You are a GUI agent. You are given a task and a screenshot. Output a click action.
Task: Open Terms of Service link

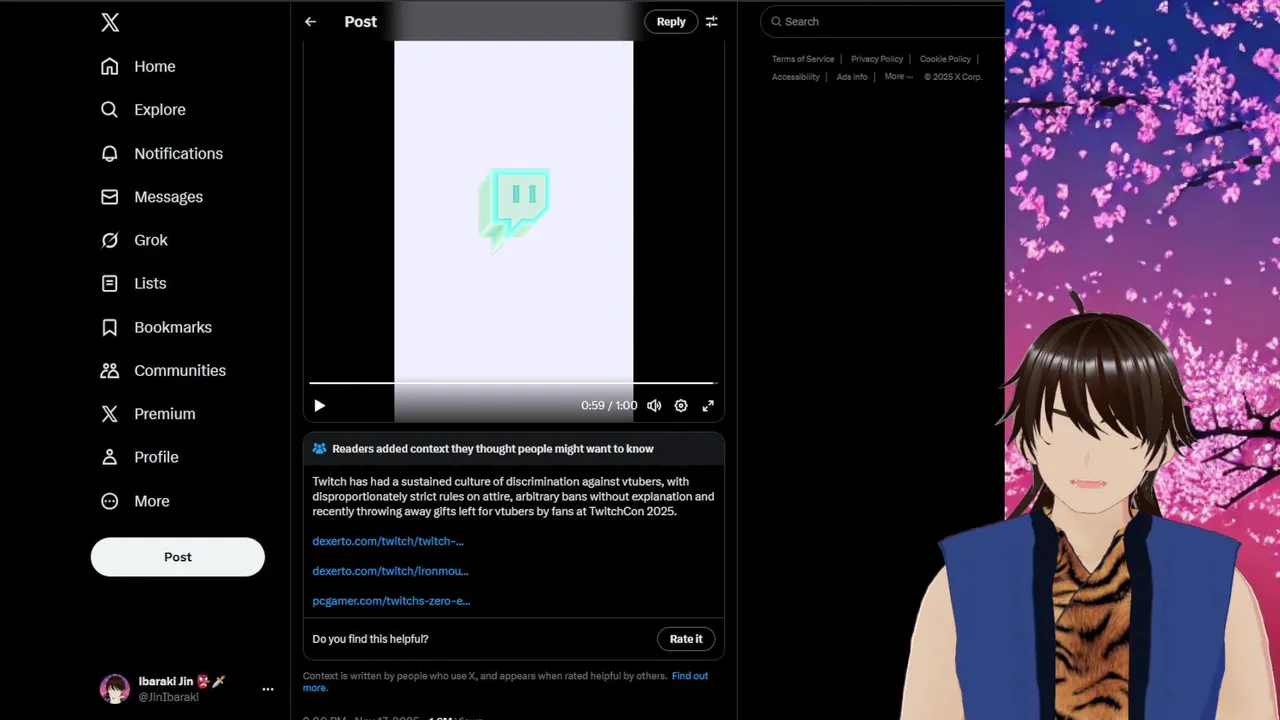click(x=803, y=59)
